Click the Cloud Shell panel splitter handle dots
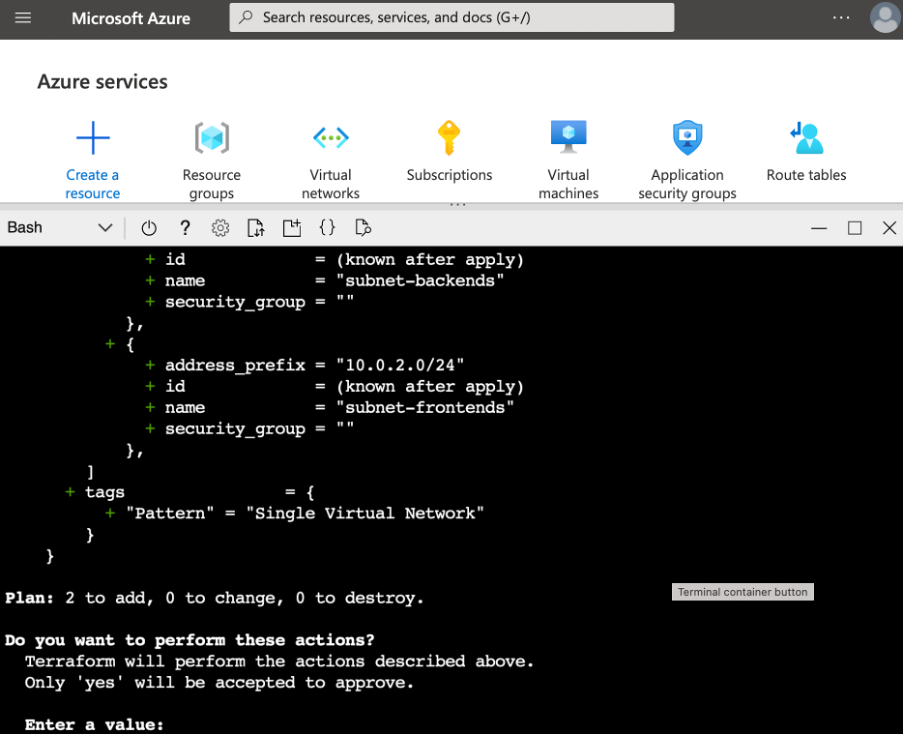The width and height of the screenshot is (904, 734). click(x=458, y=205)
